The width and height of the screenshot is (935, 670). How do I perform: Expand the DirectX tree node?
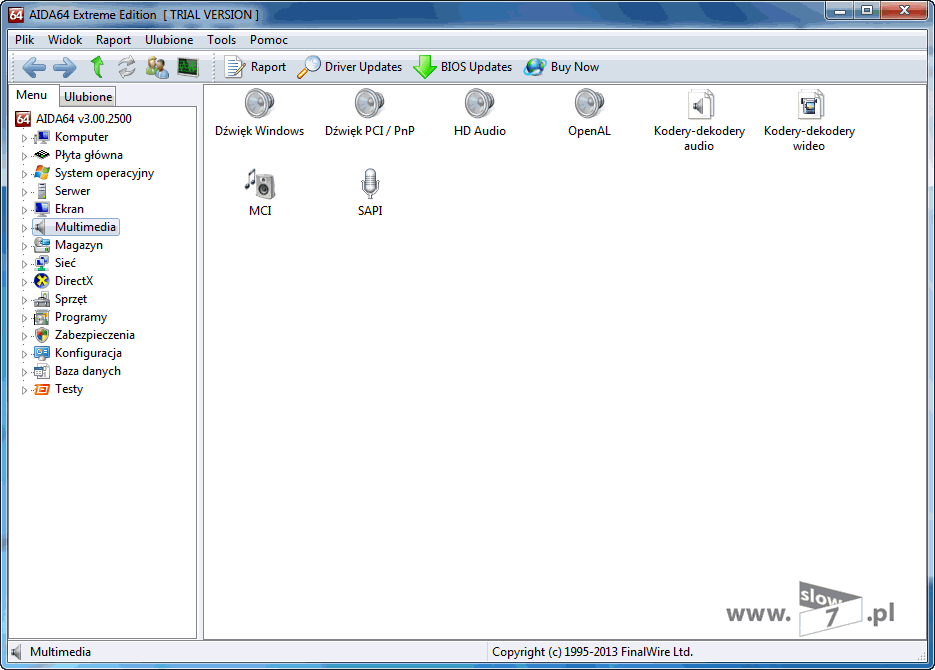point(24,282)
